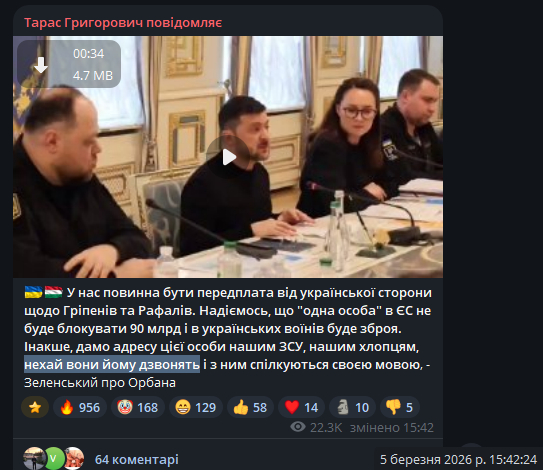
Task: Click the green V commenter avatar
Action: (x=54, y=459)
